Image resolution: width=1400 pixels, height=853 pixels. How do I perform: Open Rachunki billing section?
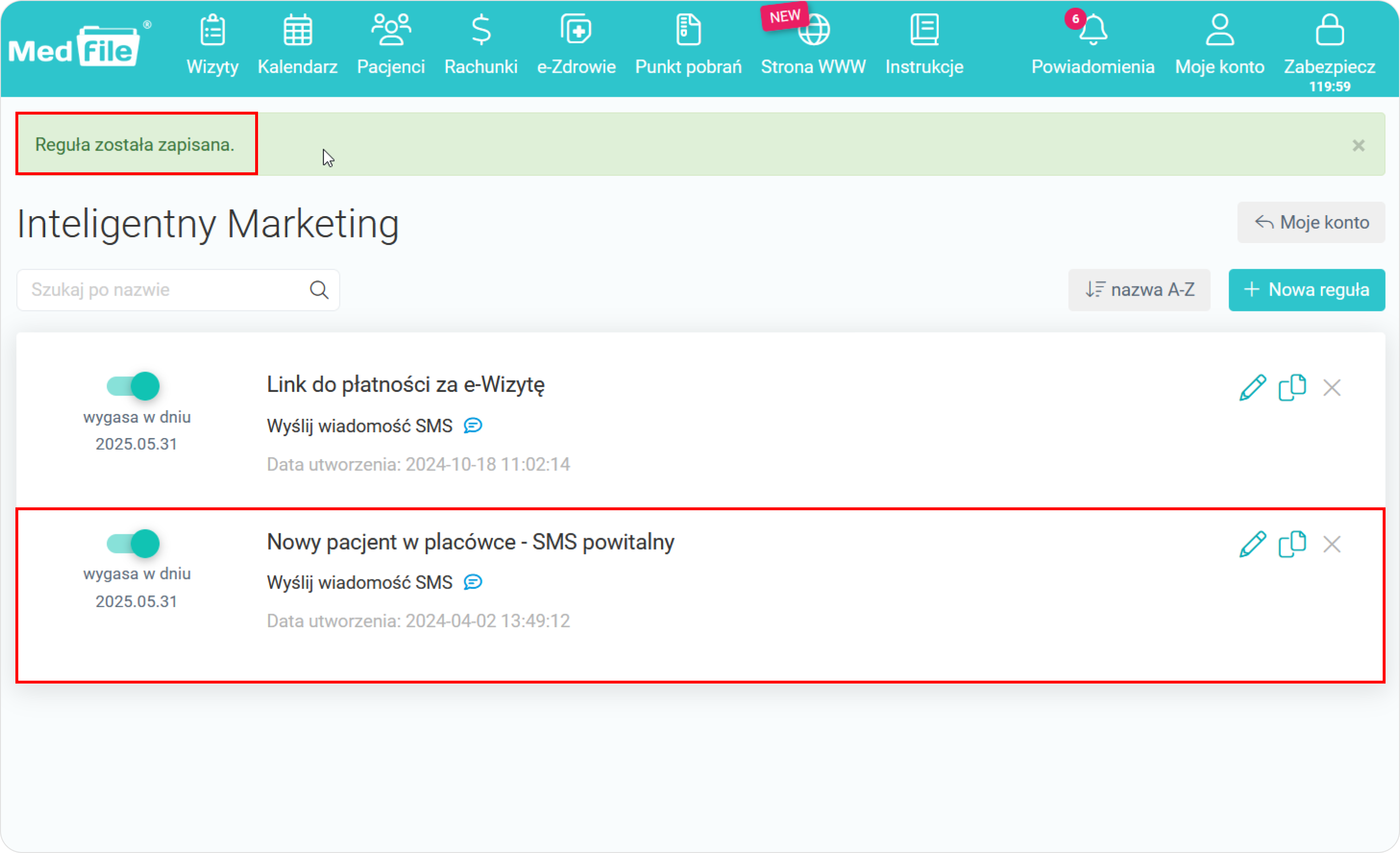[x=480, y=45]
